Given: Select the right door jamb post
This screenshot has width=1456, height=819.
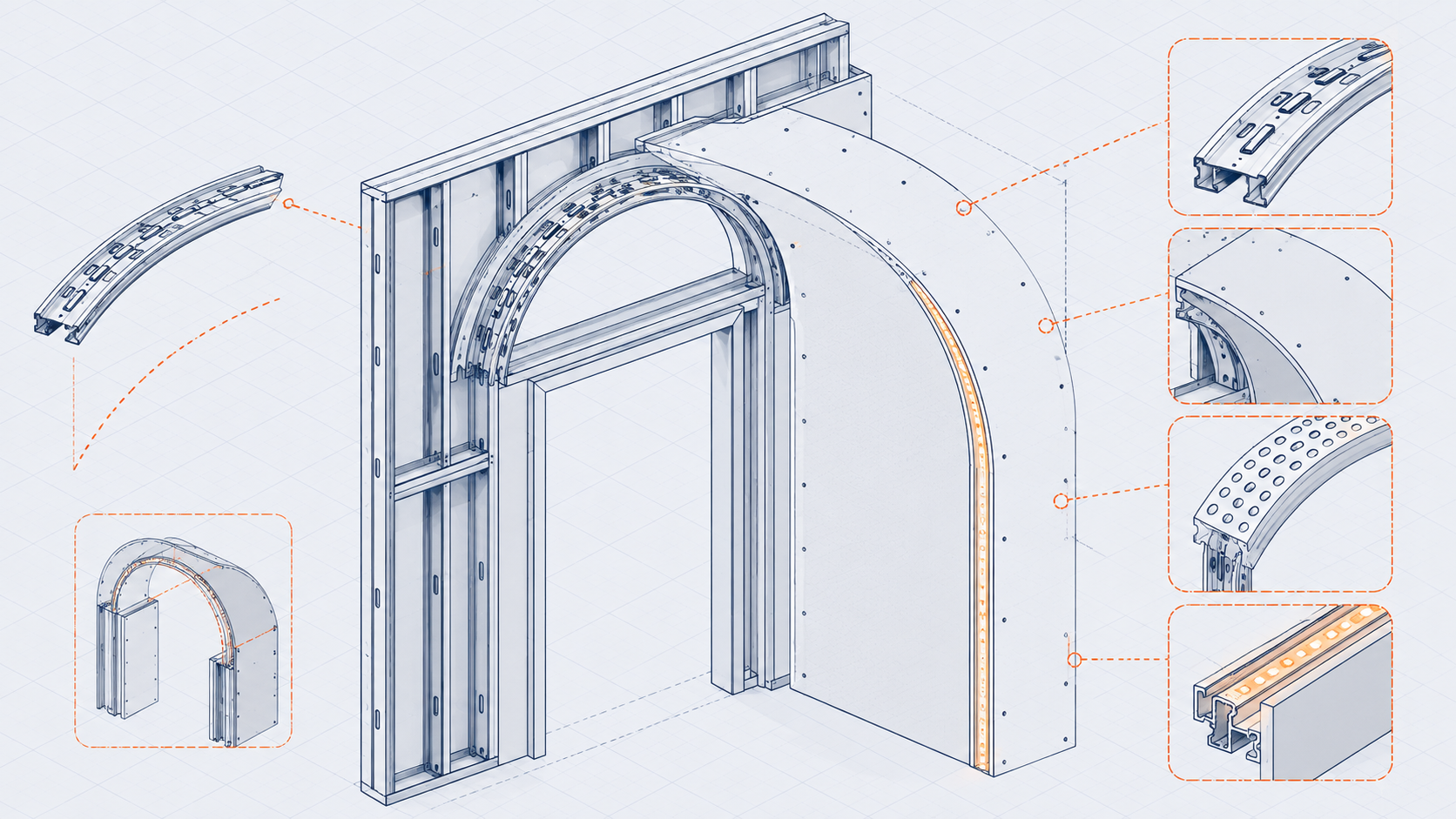Looking at the screenshot, I should [730, 509].
